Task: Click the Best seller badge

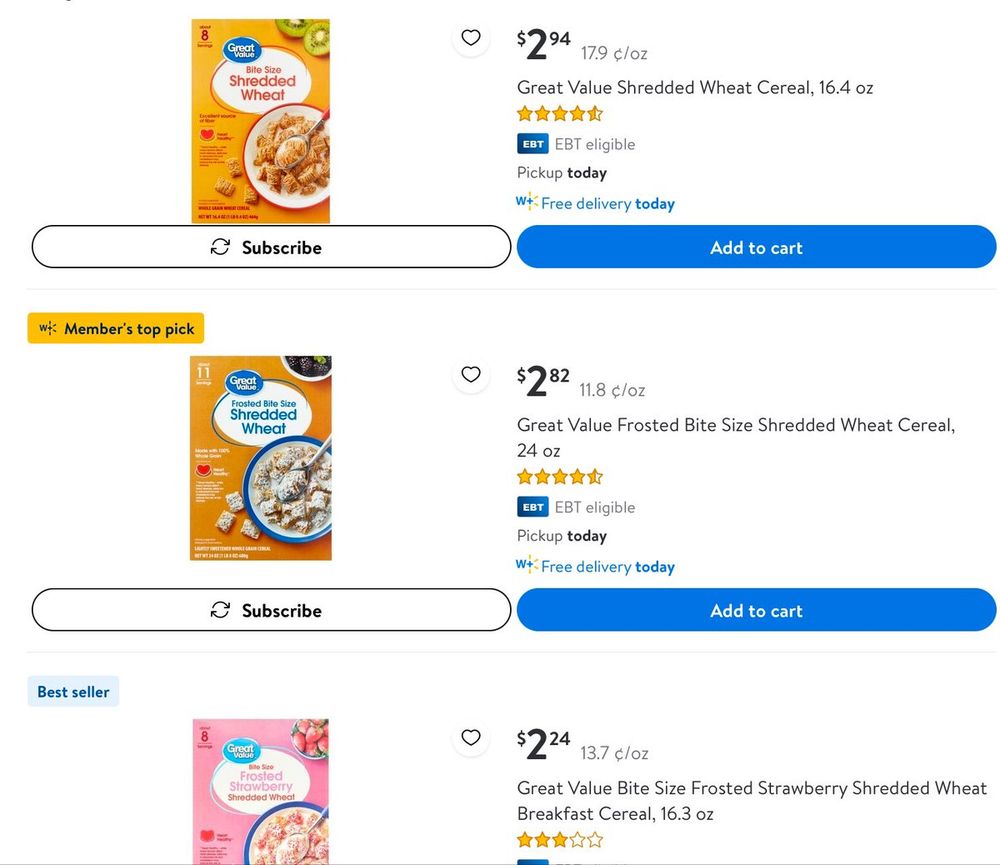Action: tap(73, 691)
